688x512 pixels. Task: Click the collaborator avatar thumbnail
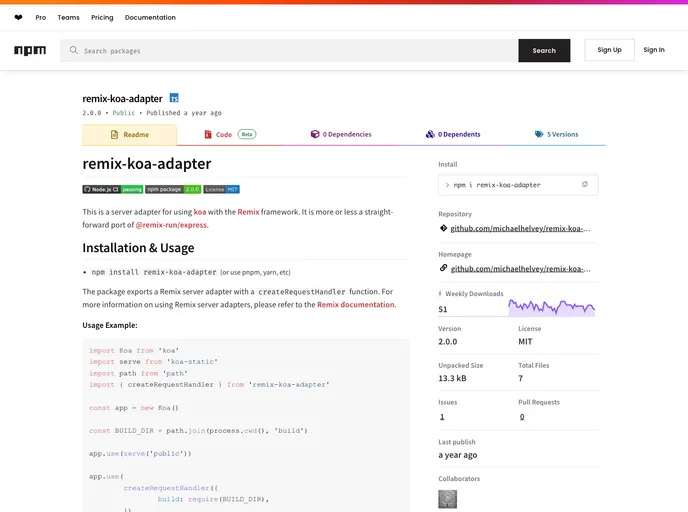tap(448, 499)
